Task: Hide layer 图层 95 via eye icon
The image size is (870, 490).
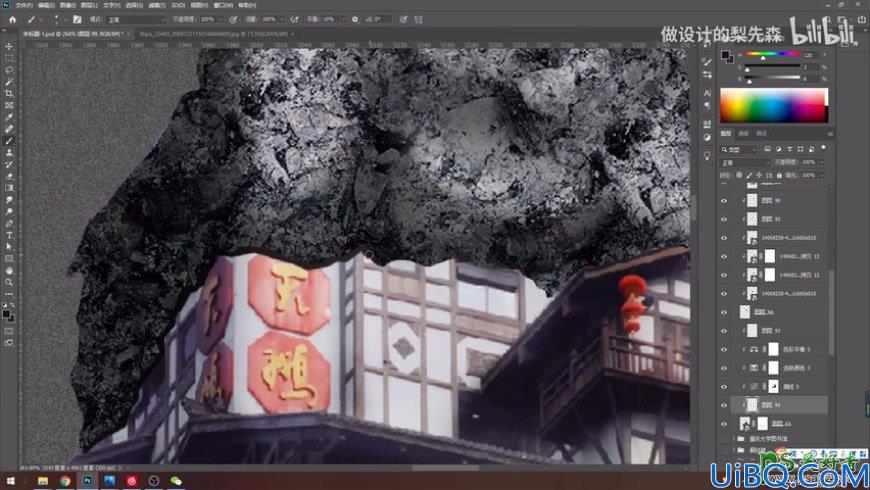Action: (x=724, y=219)
